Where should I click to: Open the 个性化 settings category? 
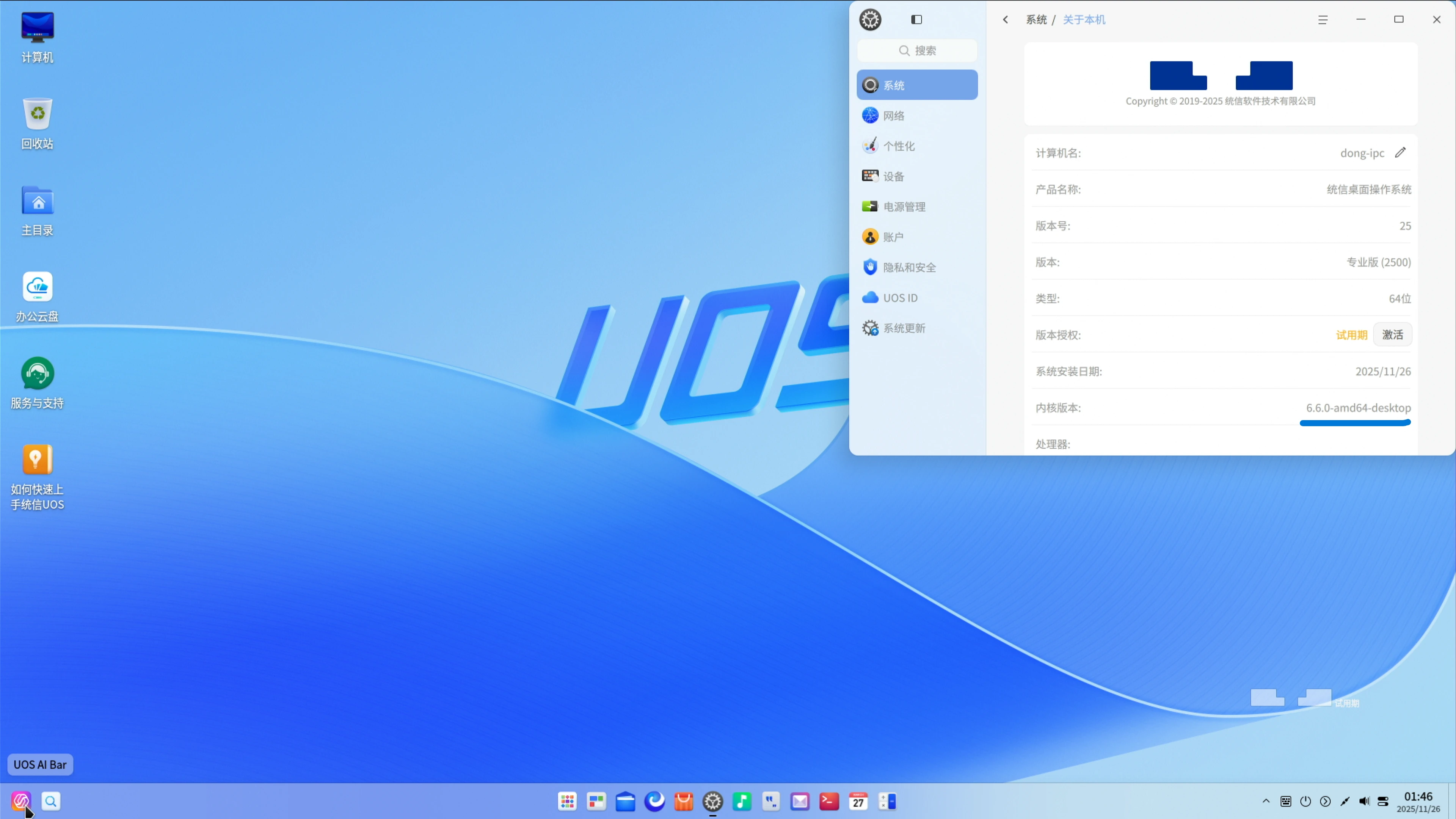(x=917, y=146)
